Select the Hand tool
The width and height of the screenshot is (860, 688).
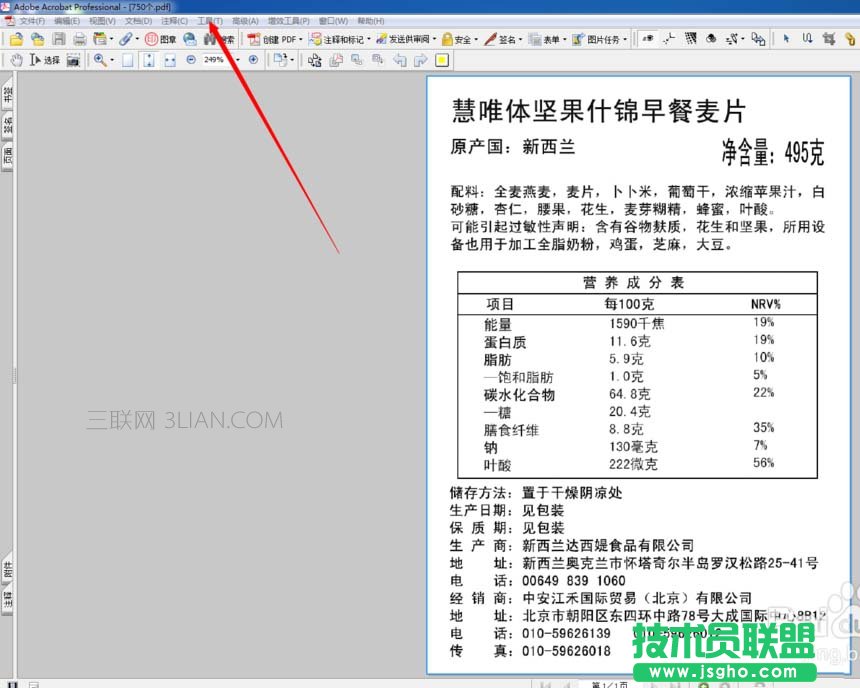point(16,60)
